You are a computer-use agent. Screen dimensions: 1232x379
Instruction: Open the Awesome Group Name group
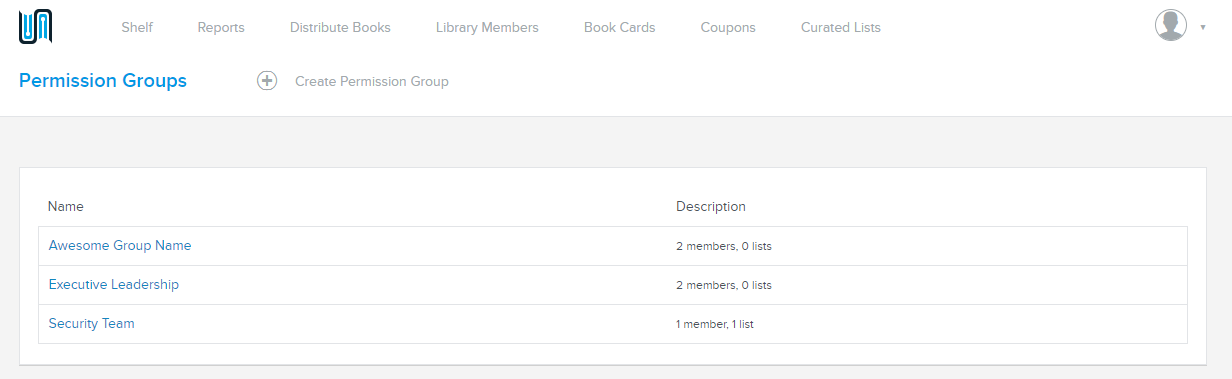click(120, 245)
